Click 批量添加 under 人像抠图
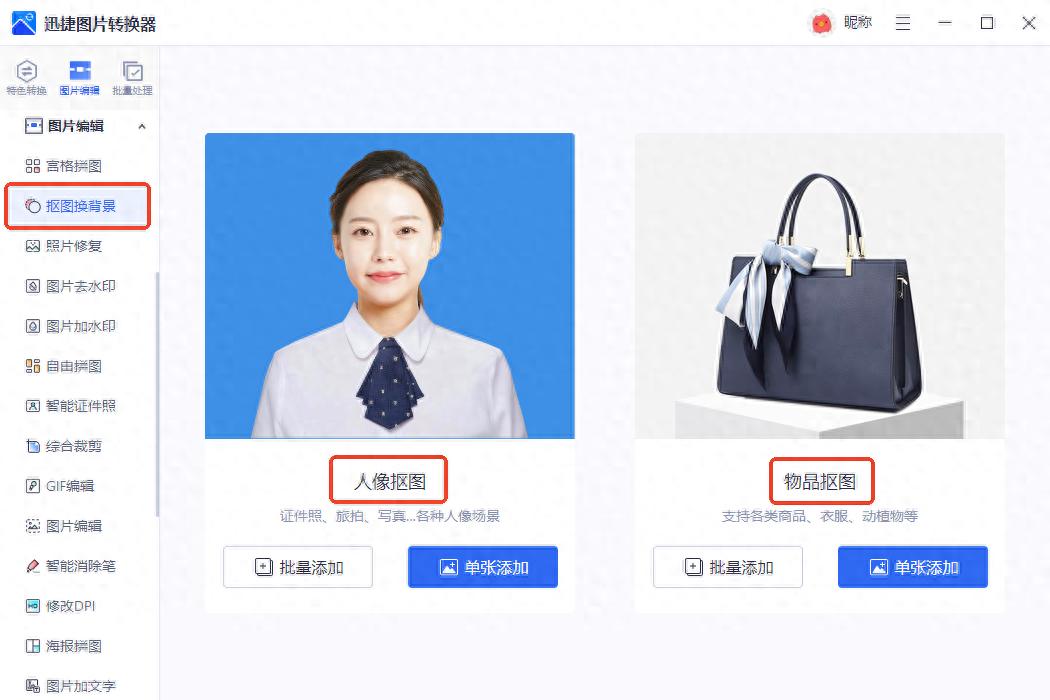The width and height of the screenshot is (1050, 700). point(298,567)
